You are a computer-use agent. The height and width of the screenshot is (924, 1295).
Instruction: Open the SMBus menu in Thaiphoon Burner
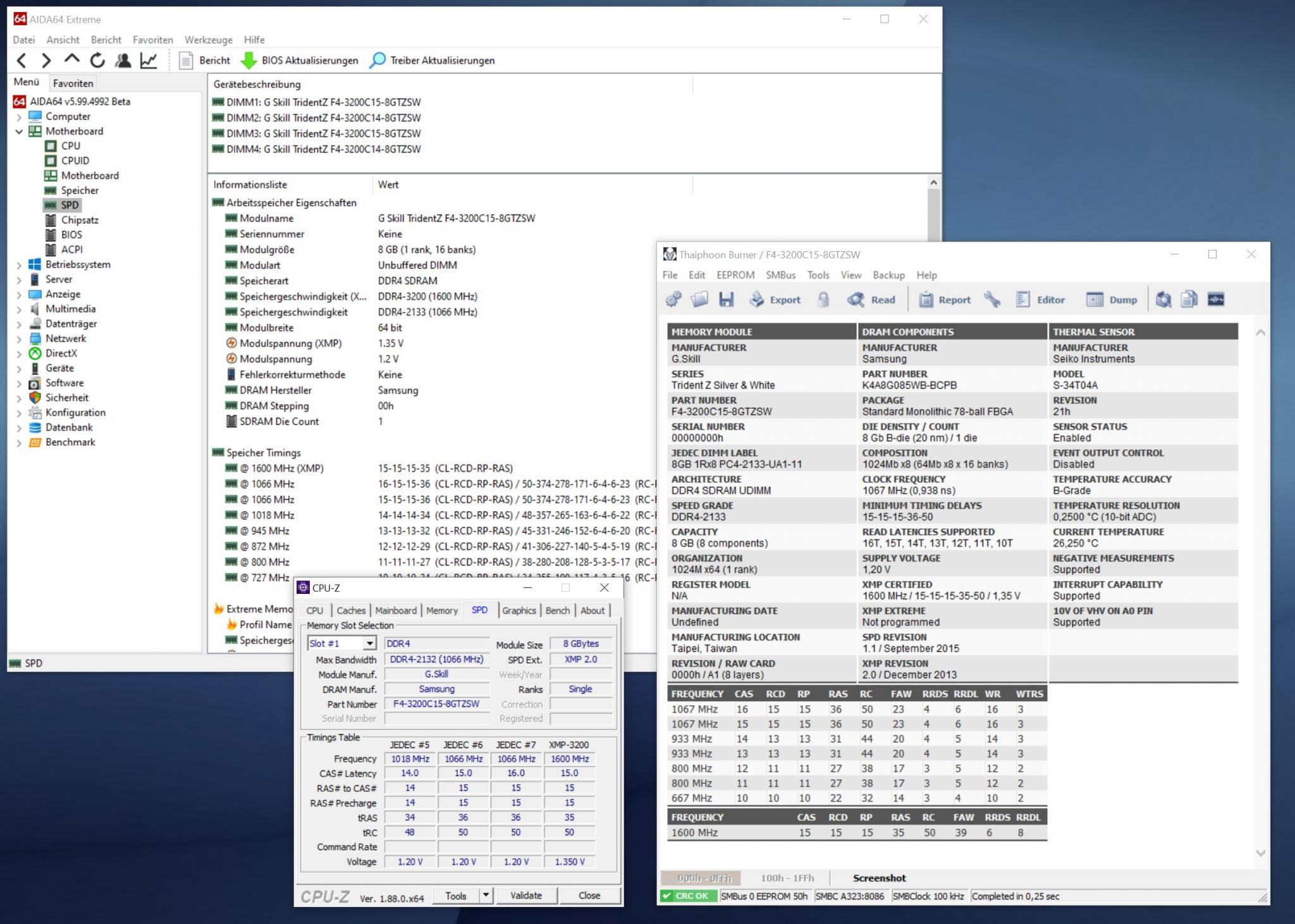point(781,275)
